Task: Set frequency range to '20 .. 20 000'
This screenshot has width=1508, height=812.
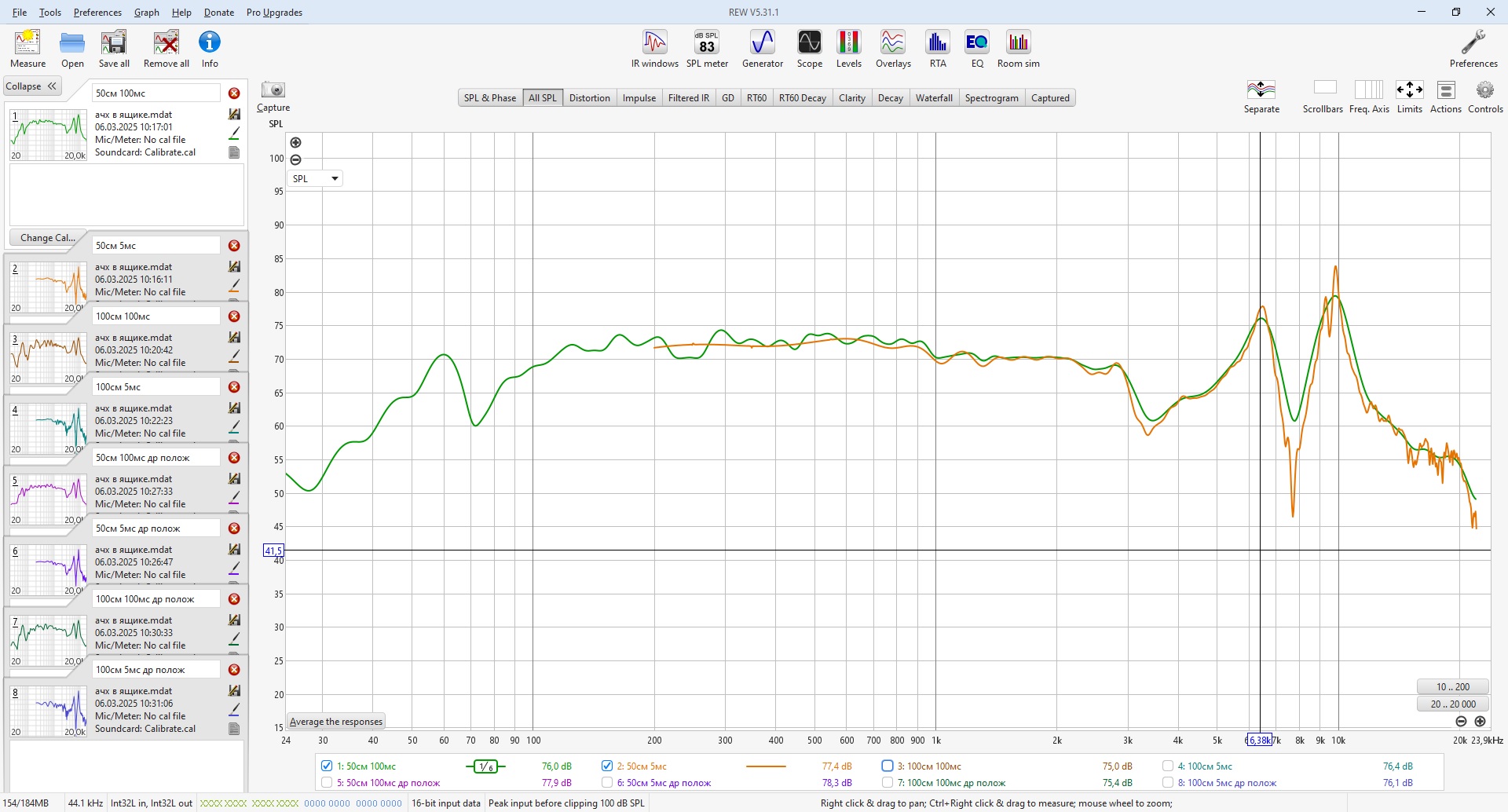Action: click(x=1453, y=704)
